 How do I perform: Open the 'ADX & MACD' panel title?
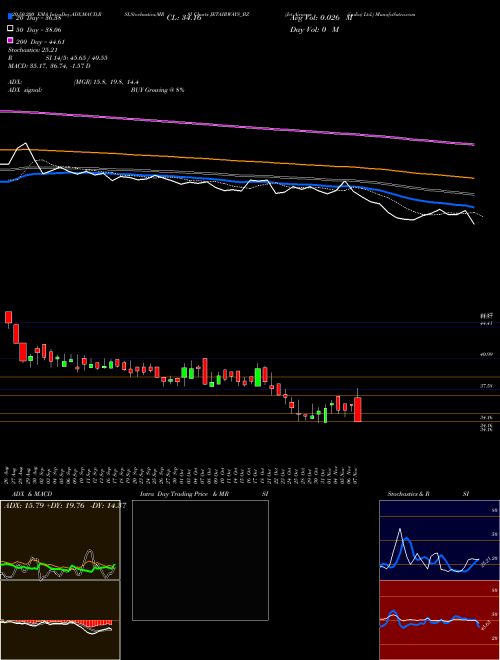click(x=32, y=494)
